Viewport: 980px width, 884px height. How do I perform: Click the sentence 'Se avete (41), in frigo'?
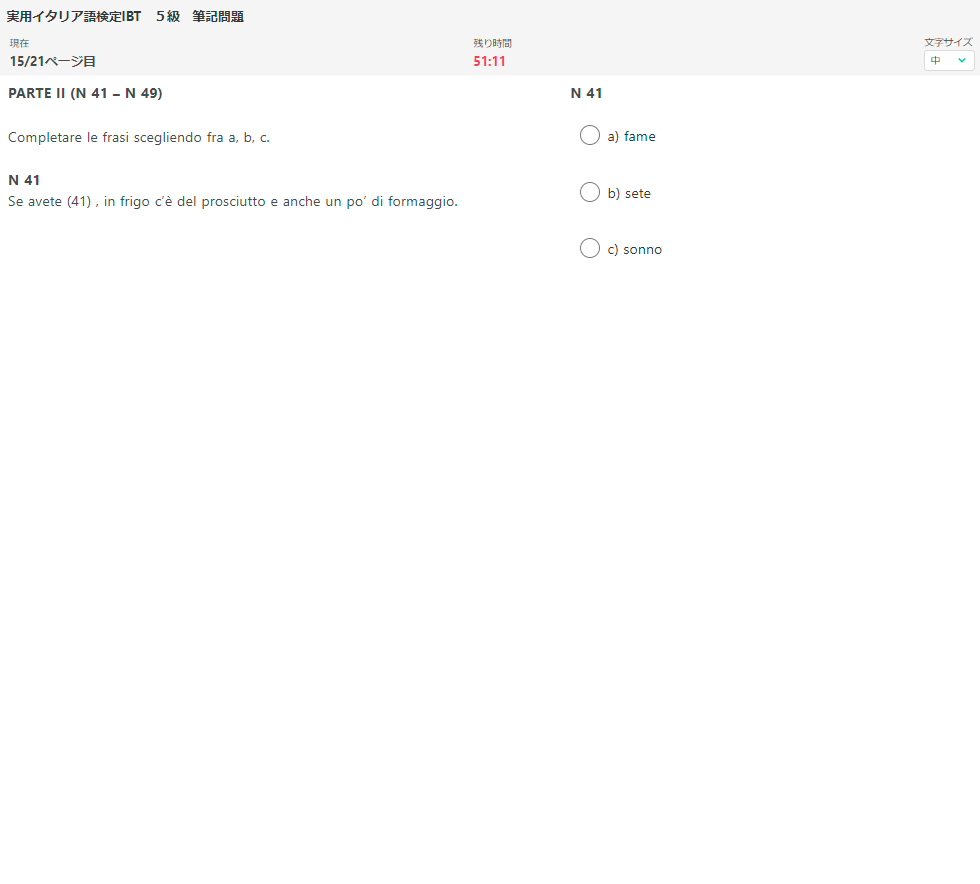point(232,201)
